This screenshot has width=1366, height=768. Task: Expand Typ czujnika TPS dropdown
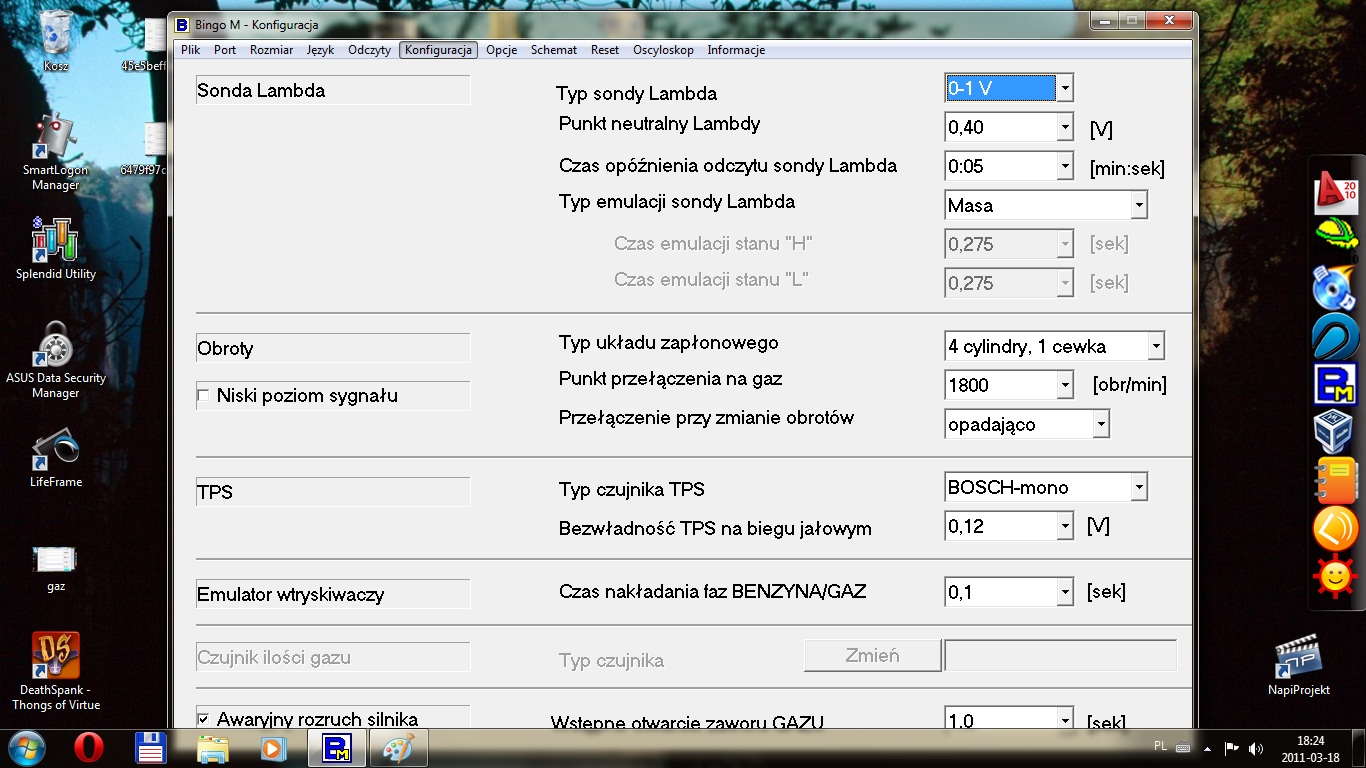coord(1138,488)
